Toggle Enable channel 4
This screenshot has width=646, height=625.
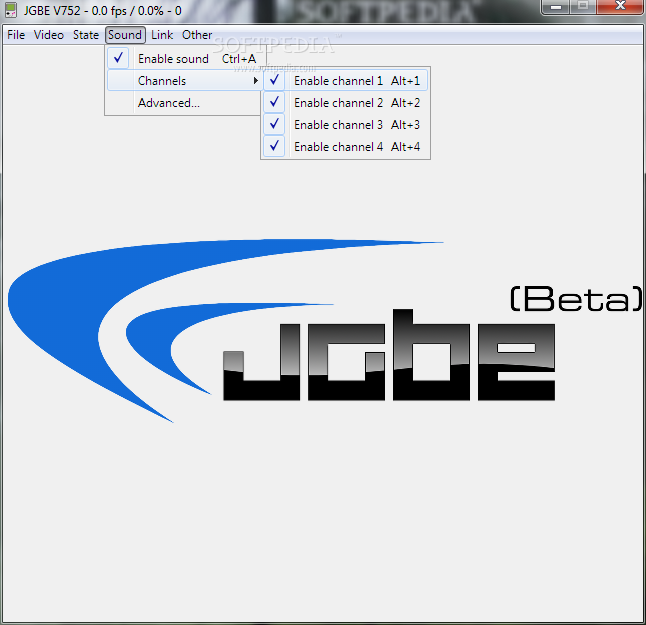[345, 146]
